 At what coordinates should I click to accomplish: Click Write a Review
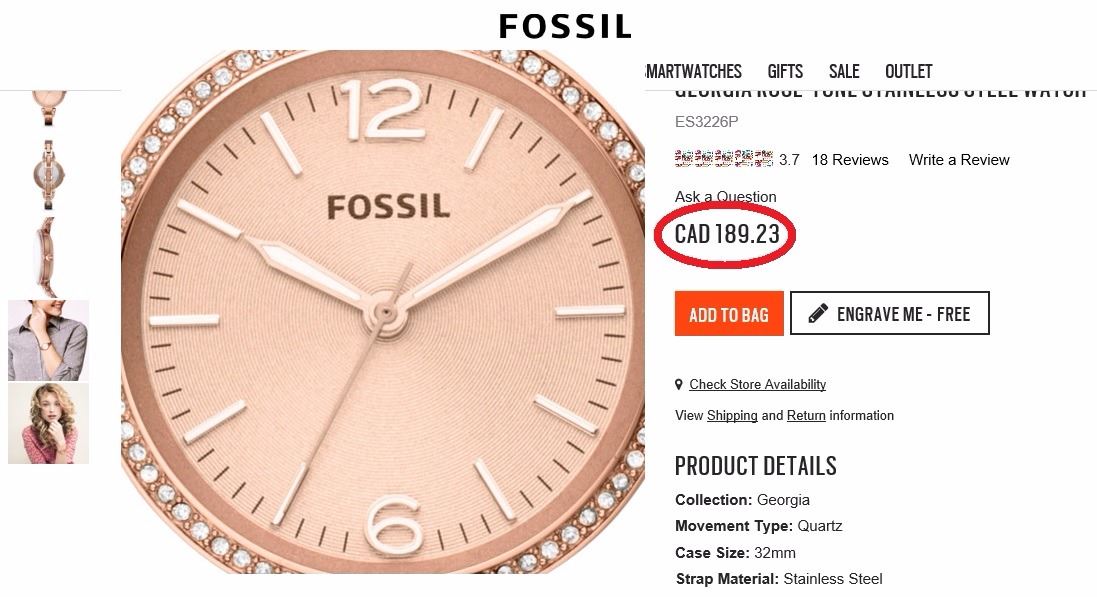[959, 160]
